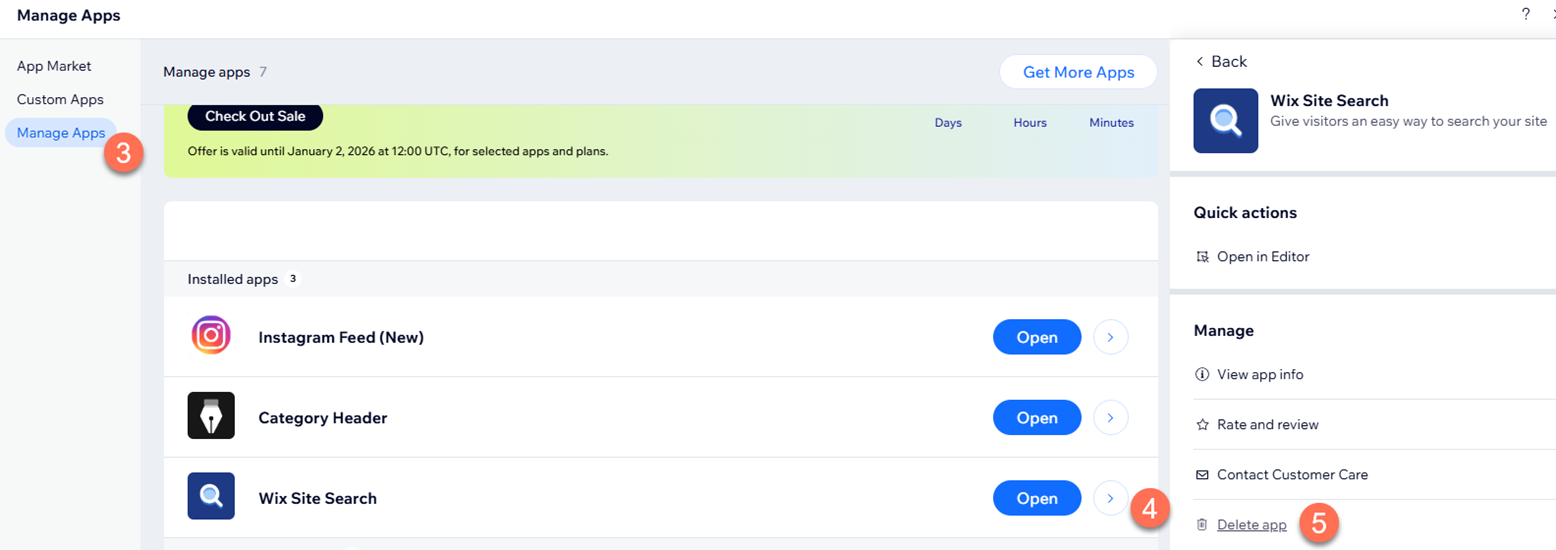Image resolution: width=1556 pixels, height=550 pixels.
Task: Click the Manage apps 7 heading
Action: [215, 72]
